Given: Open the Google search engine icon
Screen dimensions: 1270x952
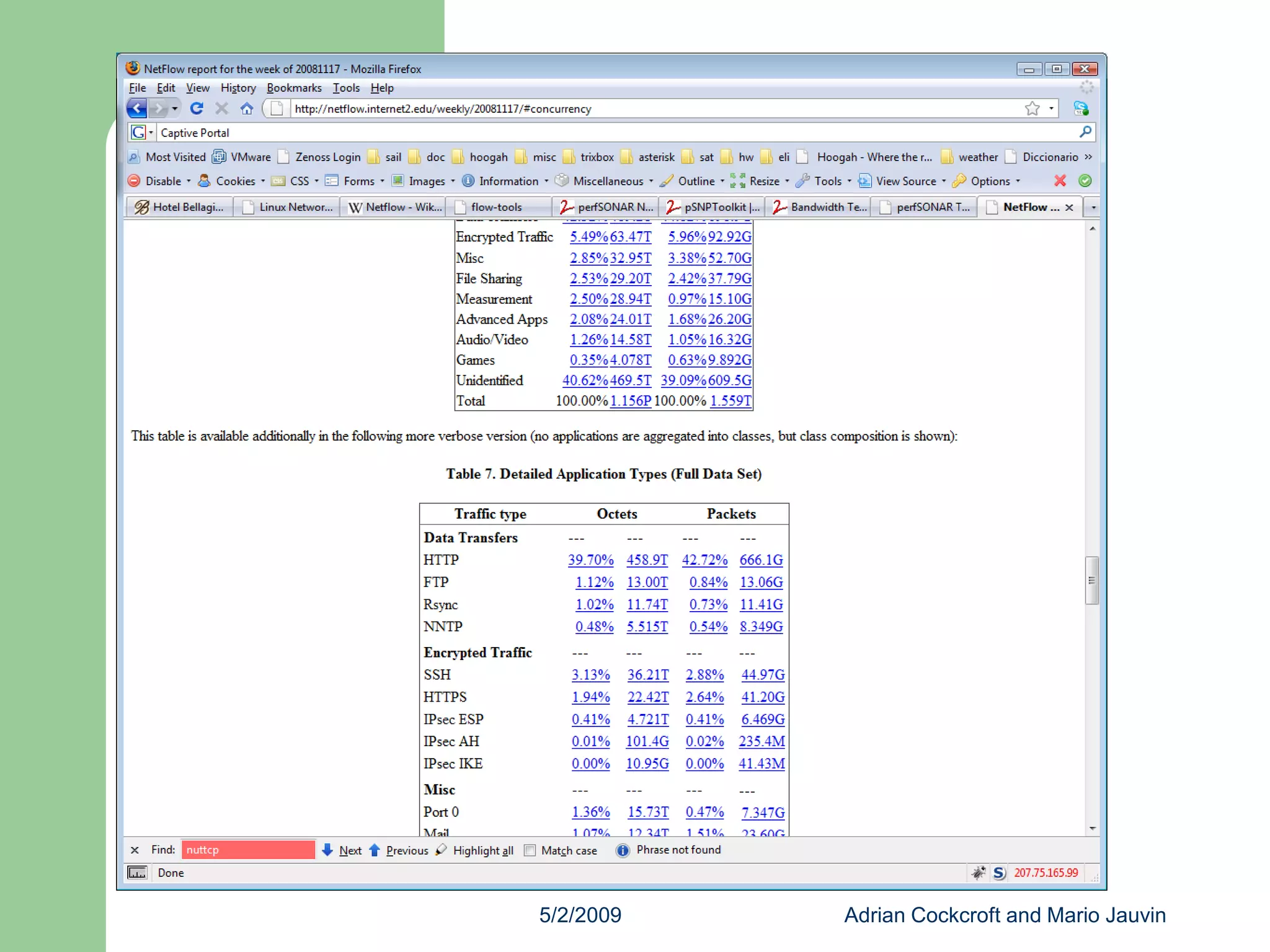Looking at the screenshot, I should [x=138, y=132].
